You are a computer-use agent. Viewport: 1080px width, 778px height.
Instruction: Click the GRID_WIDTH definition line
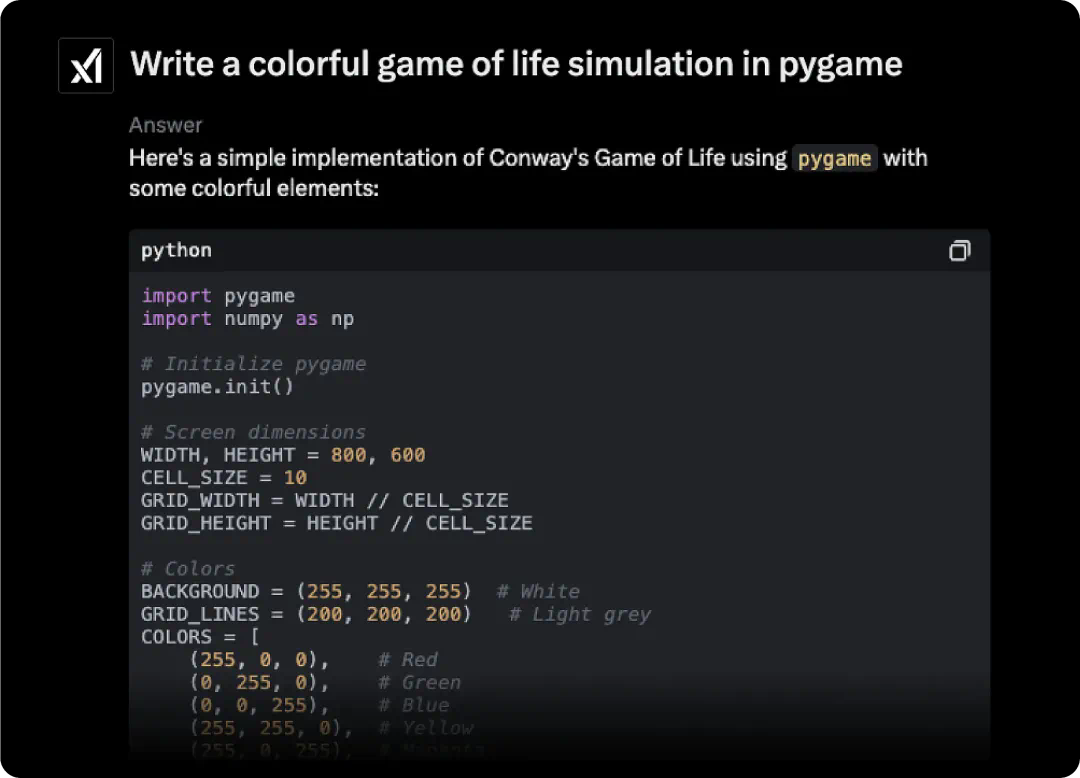[324, 500]
